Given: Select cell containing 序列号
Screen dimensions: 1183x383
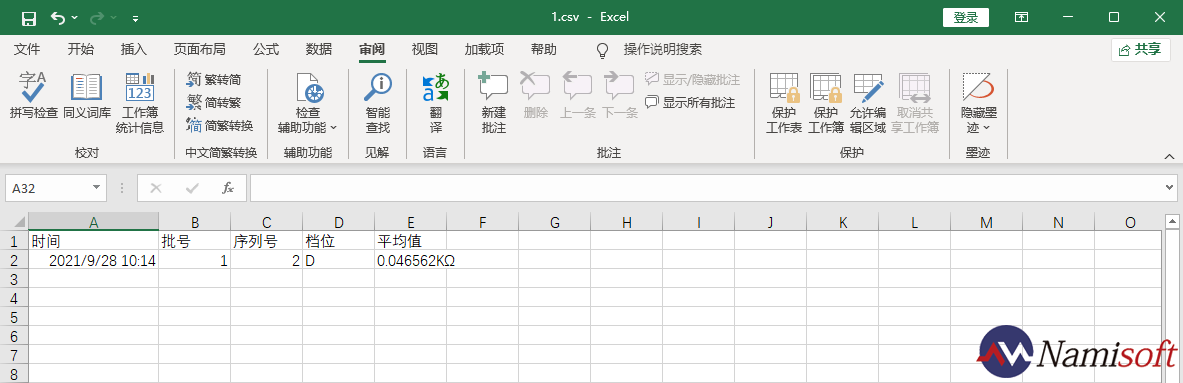Looking at the screenshot, I should pos(266,241).
